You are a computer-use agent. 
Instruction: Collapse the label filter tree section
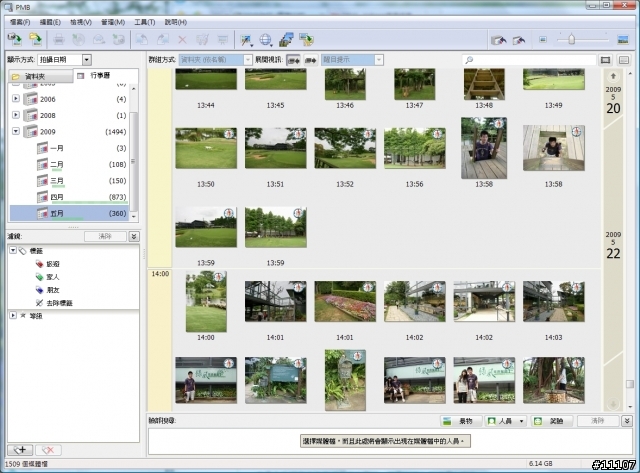tap(13, 250)
